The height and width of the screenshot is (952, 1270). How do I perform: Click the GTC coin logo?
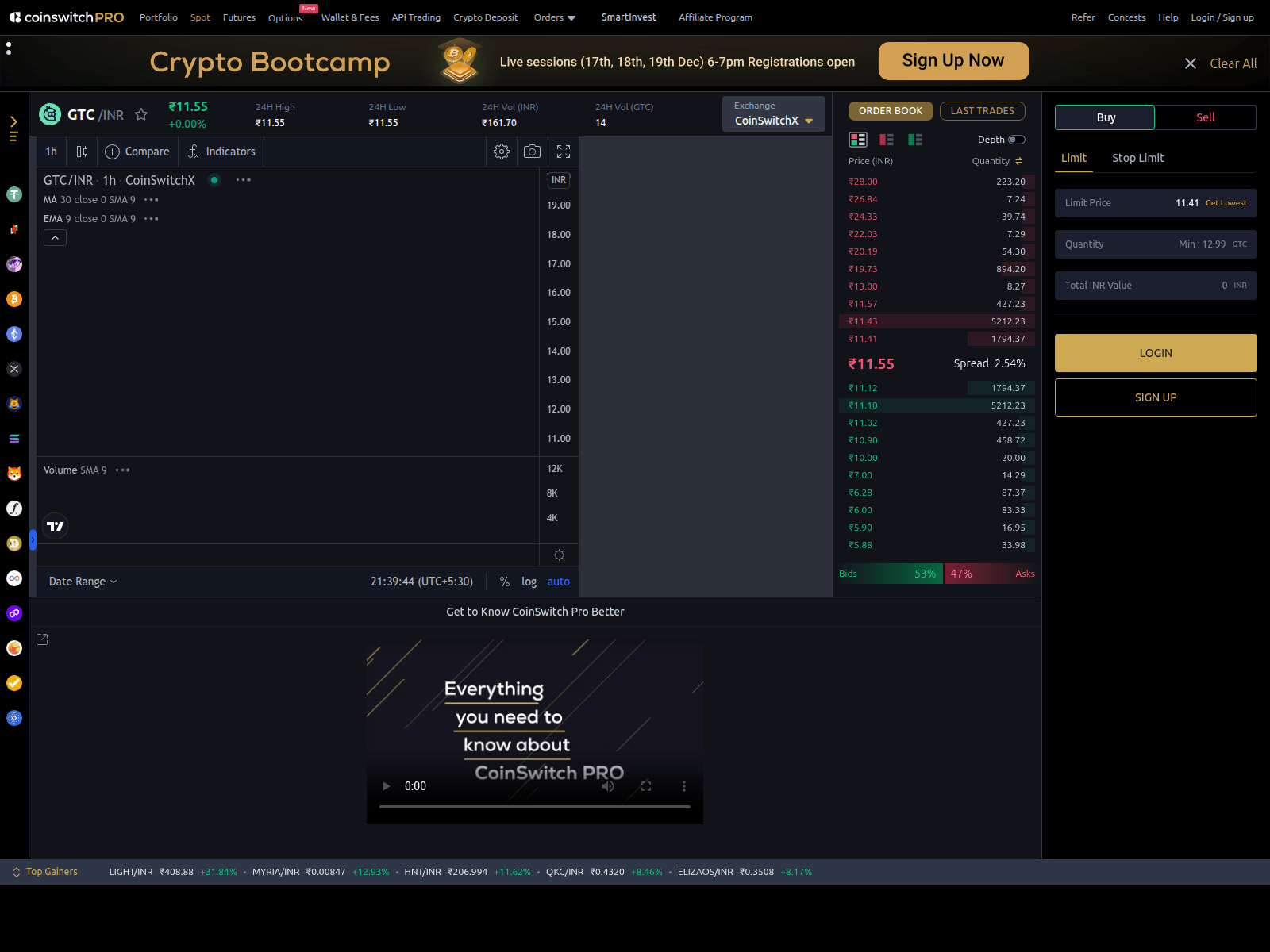50,114
